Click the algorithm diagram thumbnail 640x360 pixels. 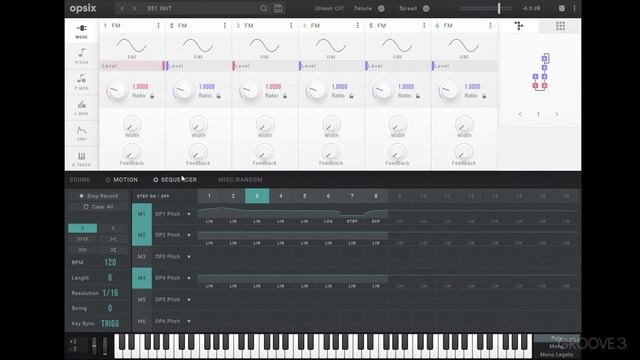coord(540,72)
